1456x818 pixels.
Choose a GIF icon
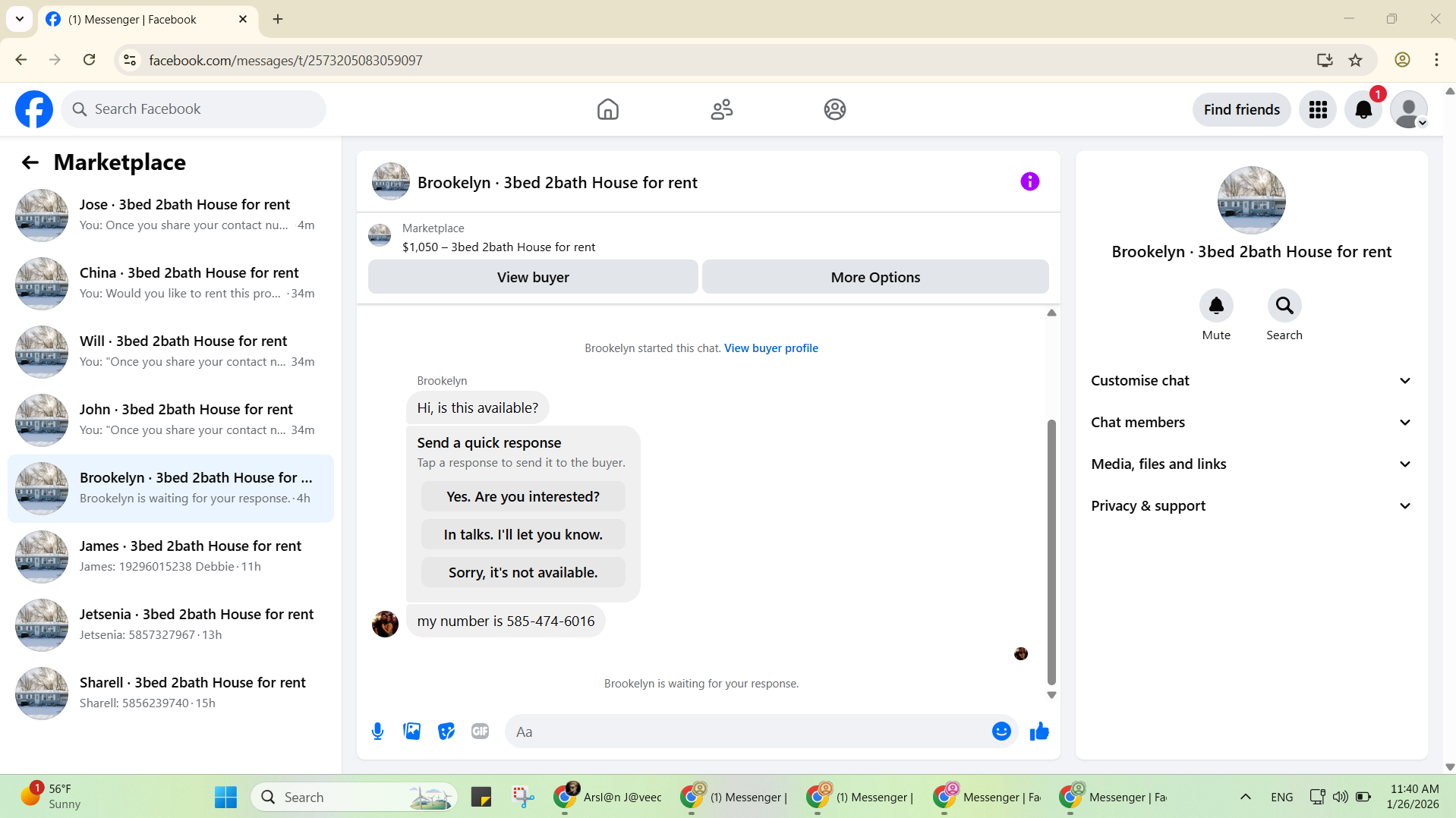(x=480, y=731)
